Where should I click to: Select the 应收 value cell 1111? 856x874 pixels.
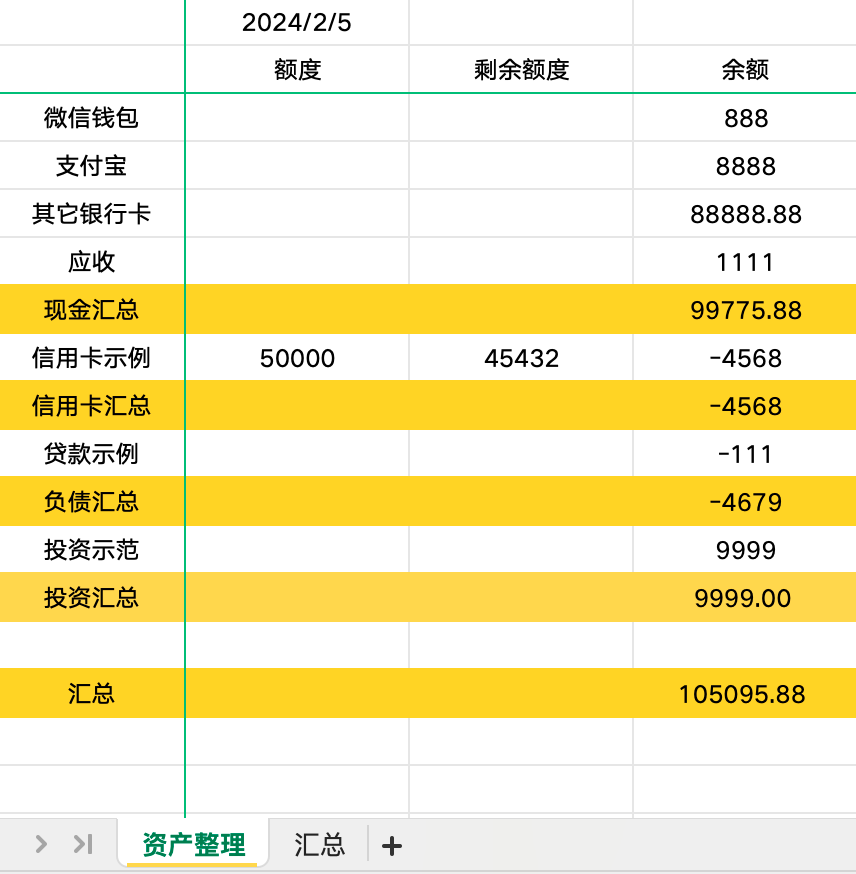click(x=745, y=262)
